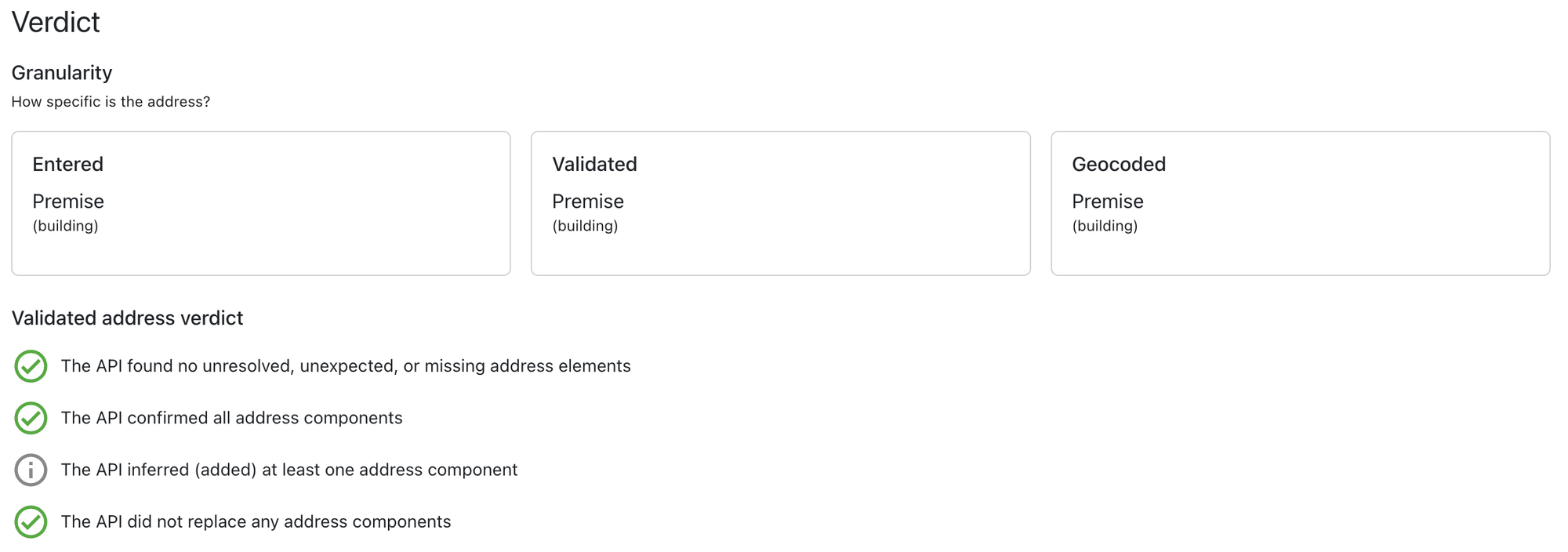Image resolution: width=1568 pixels, height=552 pixels.
Task: Select the Geocoded granularity card
Action: (1301, 203)
